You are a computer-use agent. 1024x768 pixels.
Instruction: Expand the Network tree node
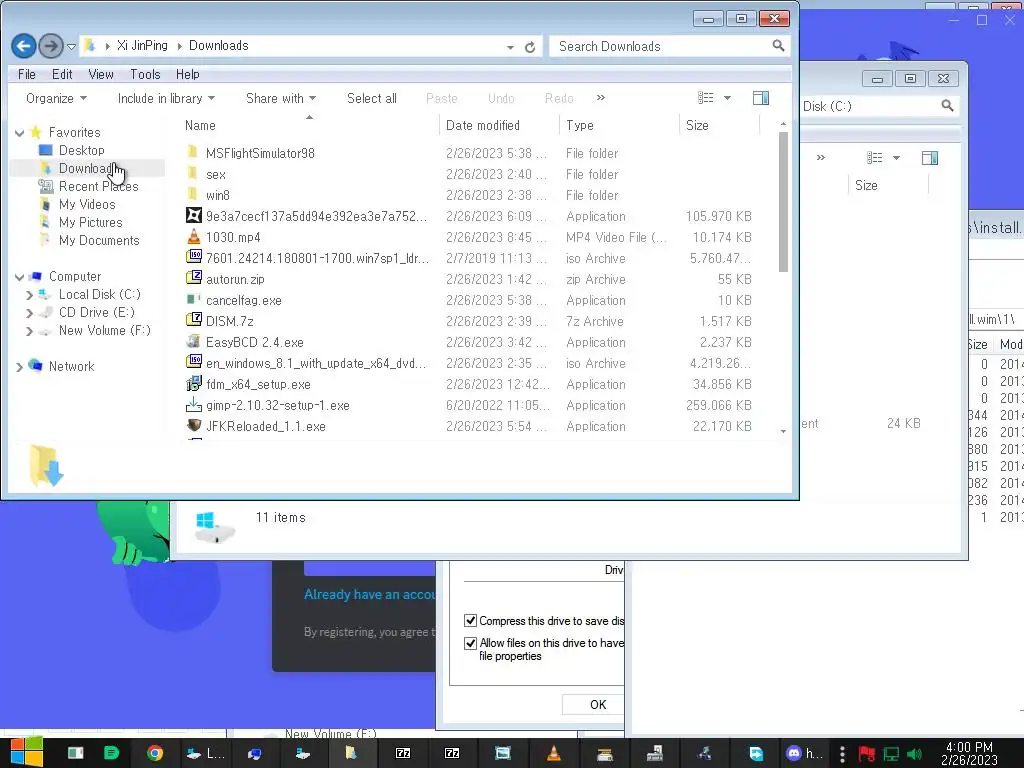pyautogui.click(x=20, y=367)
